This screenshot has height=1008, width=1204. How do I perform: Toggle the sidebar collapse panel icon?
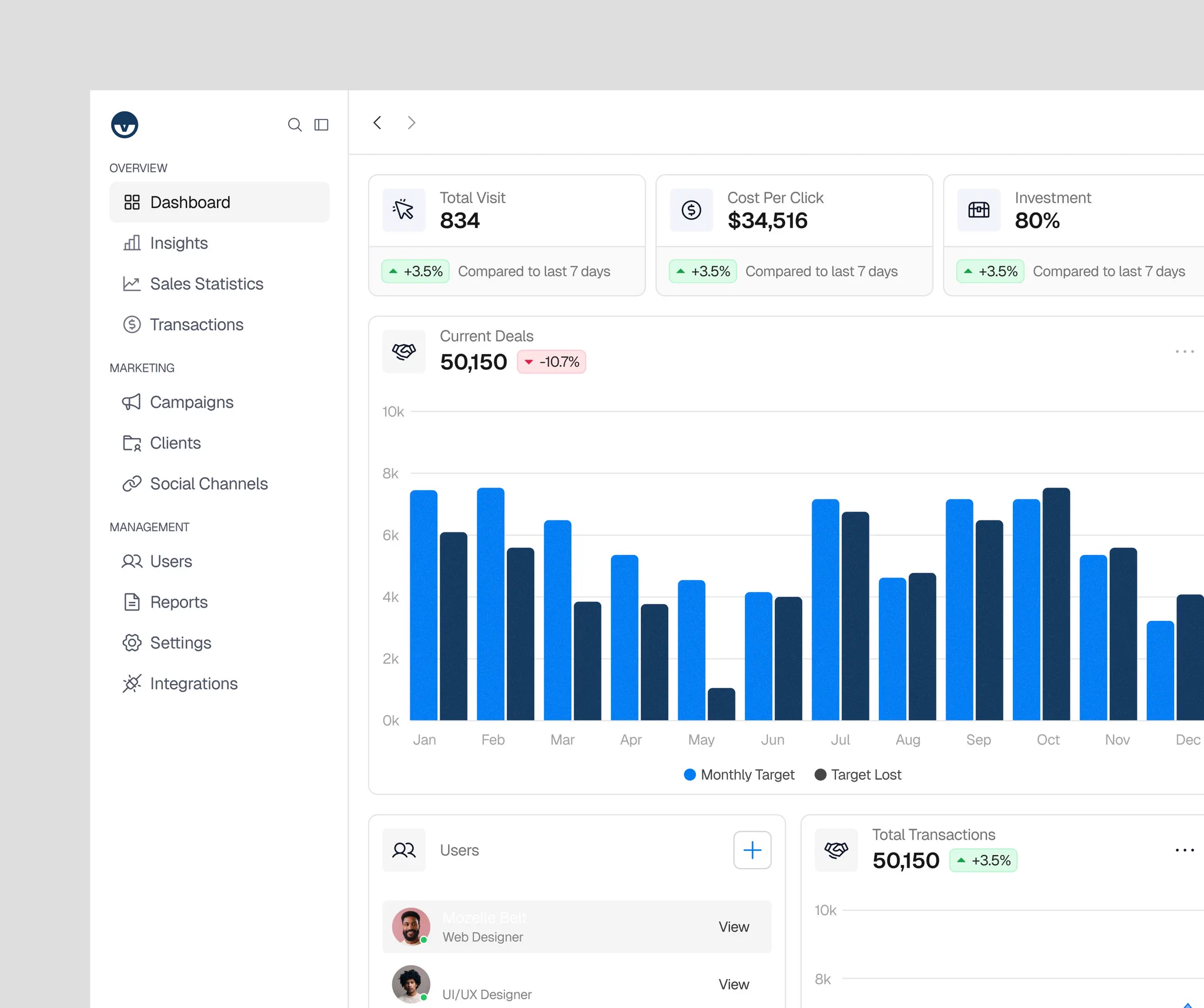(322, 125)
